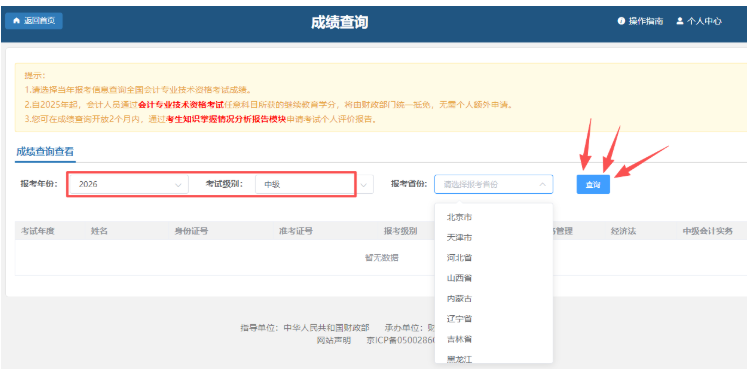This screenshot has height=380, width=749.
Task: Collapse the 报考省份 list with the up arrow
Action: (x=543, y=184)
